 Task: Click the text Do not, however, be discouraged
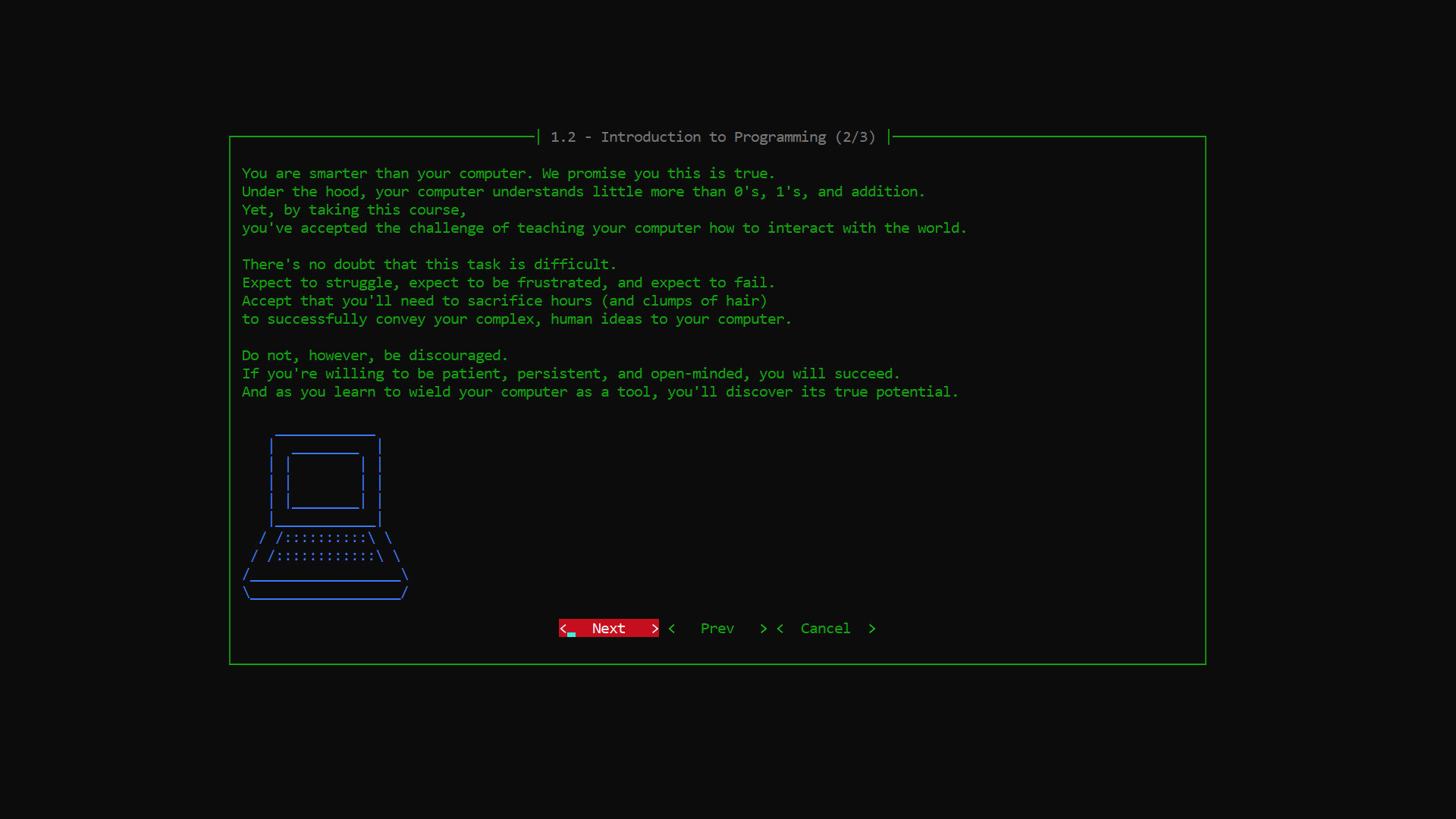click(375, 355)
